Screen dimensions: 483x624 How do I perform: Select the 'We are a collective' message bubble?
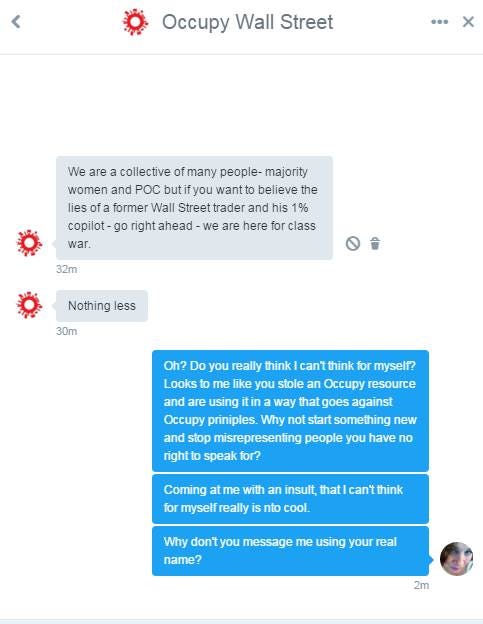click(194, 208)
